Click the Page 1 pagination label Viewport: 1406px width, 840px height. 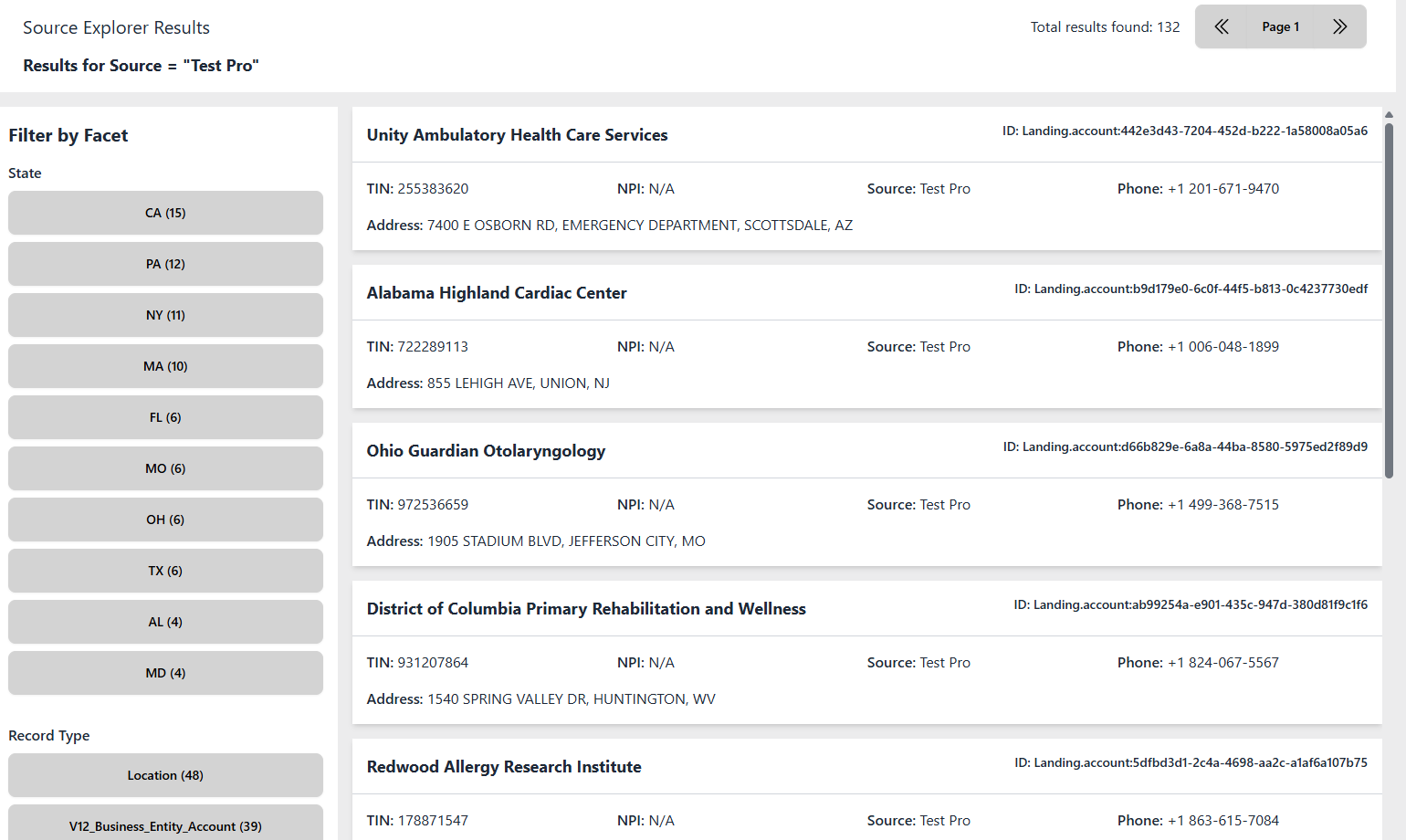click(x=1281, y=26)
